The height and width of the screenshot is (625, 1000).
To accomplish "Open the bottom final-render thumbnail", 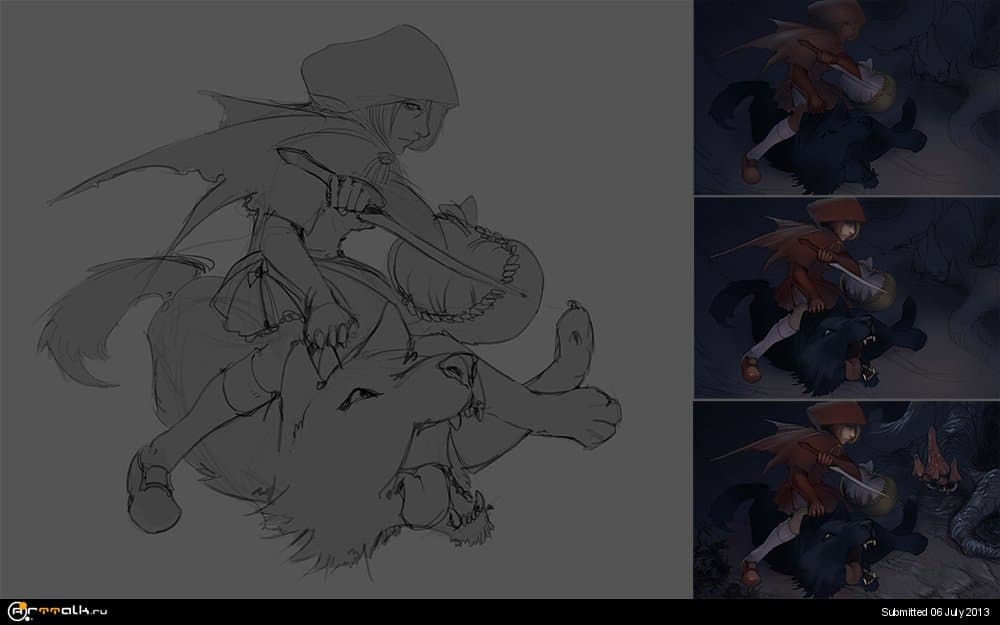I will click(x=846, y=499).
